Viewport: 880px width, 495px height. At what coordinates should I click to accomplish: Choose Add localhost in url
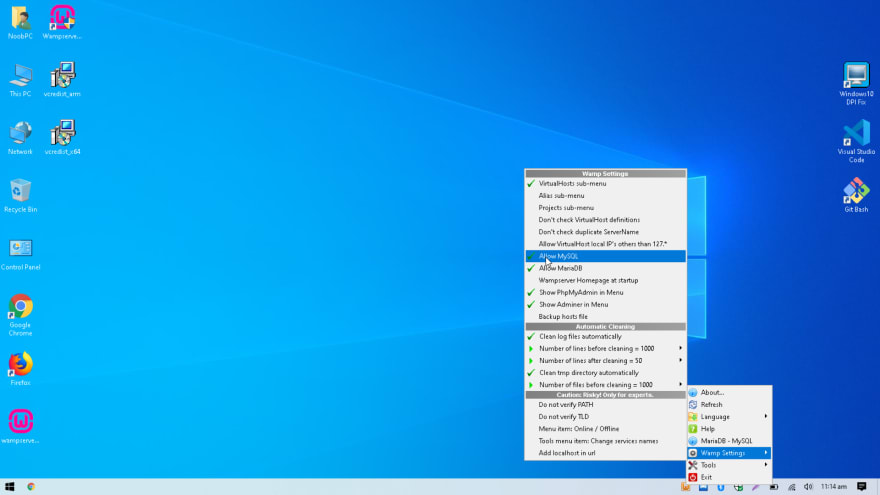tap(605, 453)
